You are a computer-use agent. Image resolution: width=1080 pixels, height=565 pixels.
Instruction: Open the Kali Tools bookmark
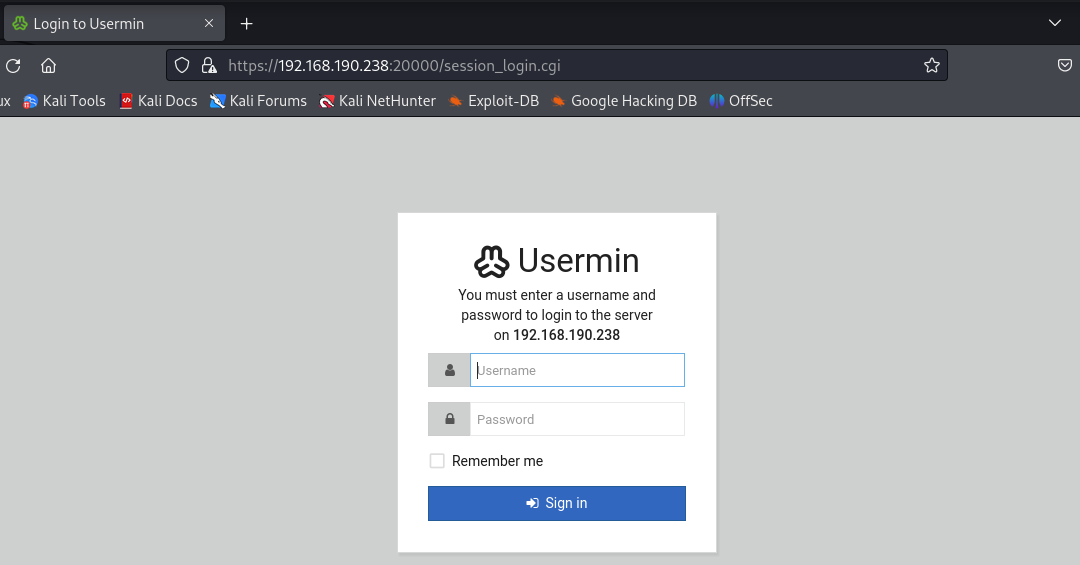coord(64,101)
